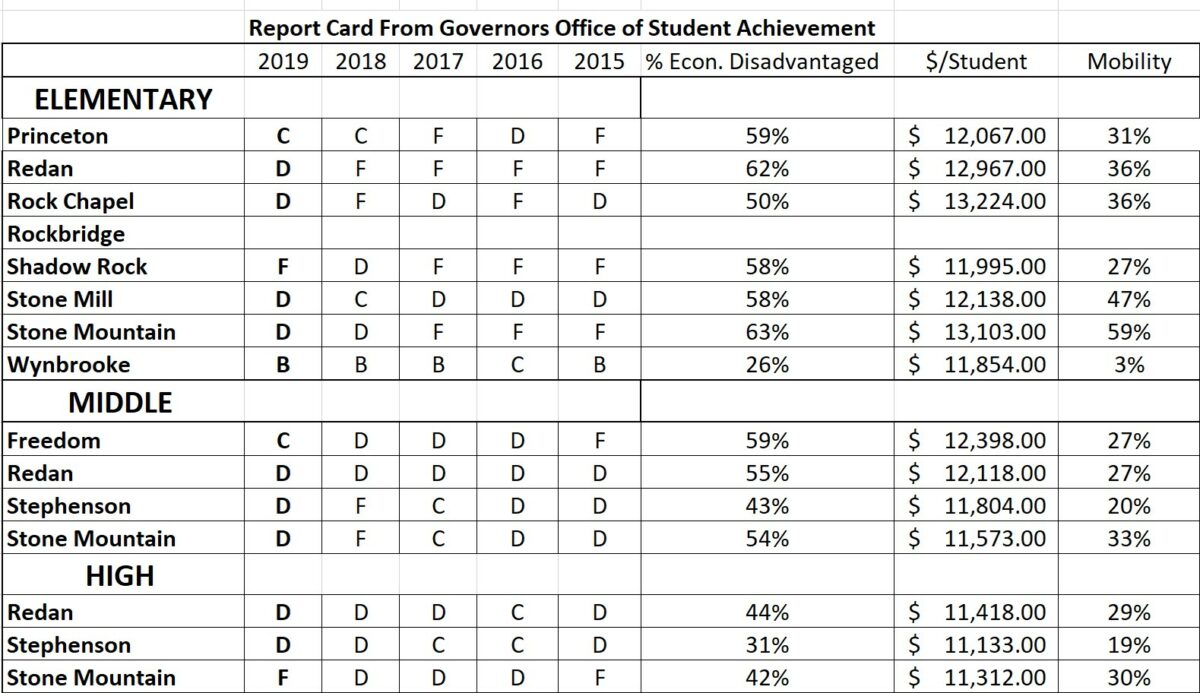This screenshot has height=693, width=1200.
Task: Select Wynbrooke's 3% mobility cell
Action: [1129, 365]
